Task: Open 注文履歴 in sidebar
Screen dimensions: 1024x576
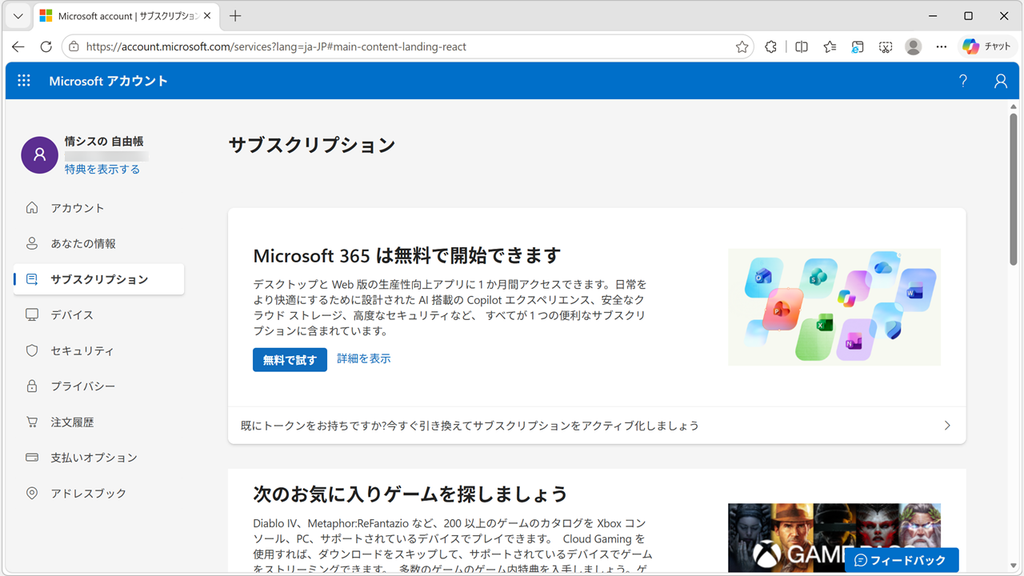Action: point(99,422)
